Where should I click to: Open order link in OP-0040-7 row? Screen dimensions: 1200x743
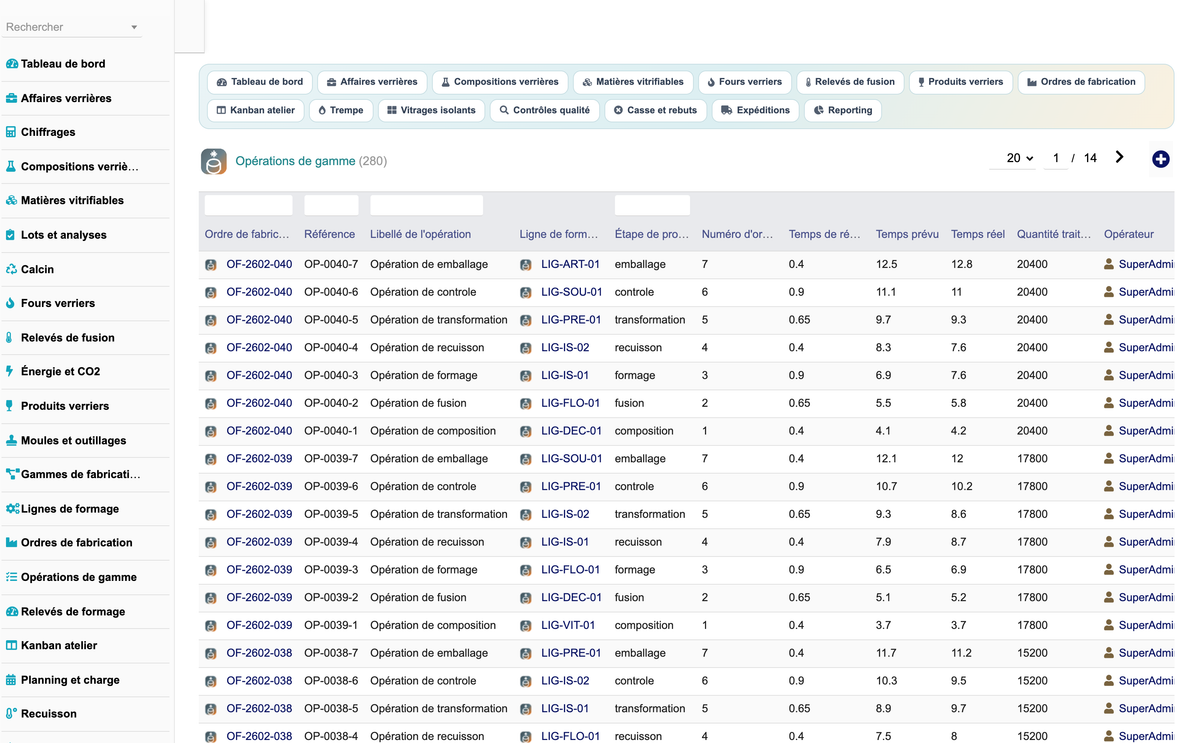tap(259, 265)
